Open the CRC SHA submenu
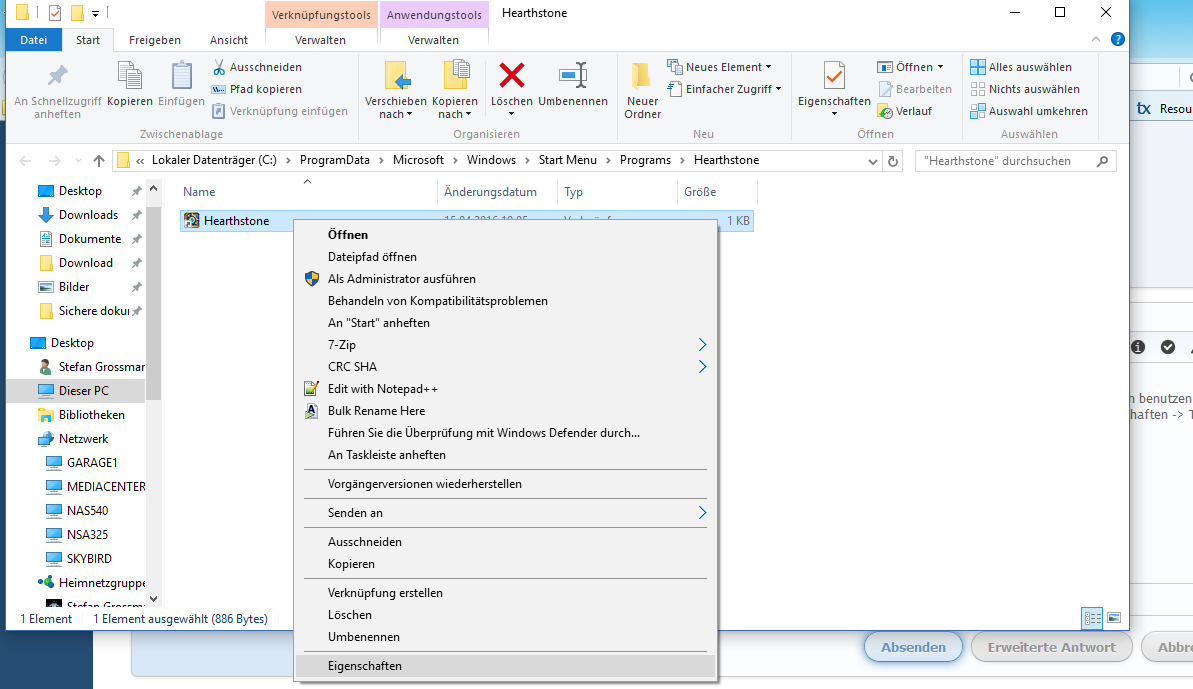Viewport: 1193px width, 689px height. [x=505, y=367]
